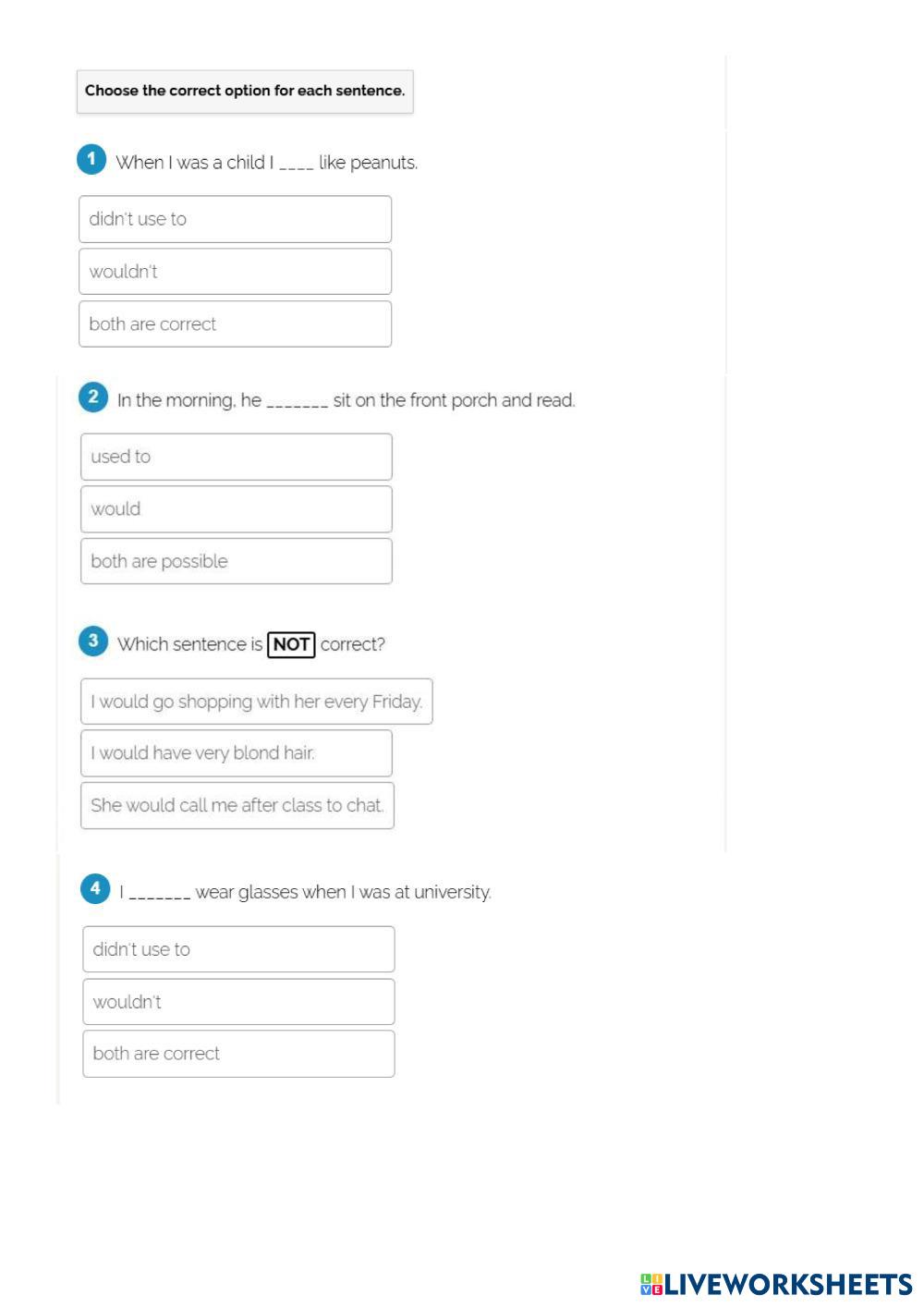Click the "Choose the correct option" instruction box
This screenshot has width=924, height=1307.
(x=245, y=92)
